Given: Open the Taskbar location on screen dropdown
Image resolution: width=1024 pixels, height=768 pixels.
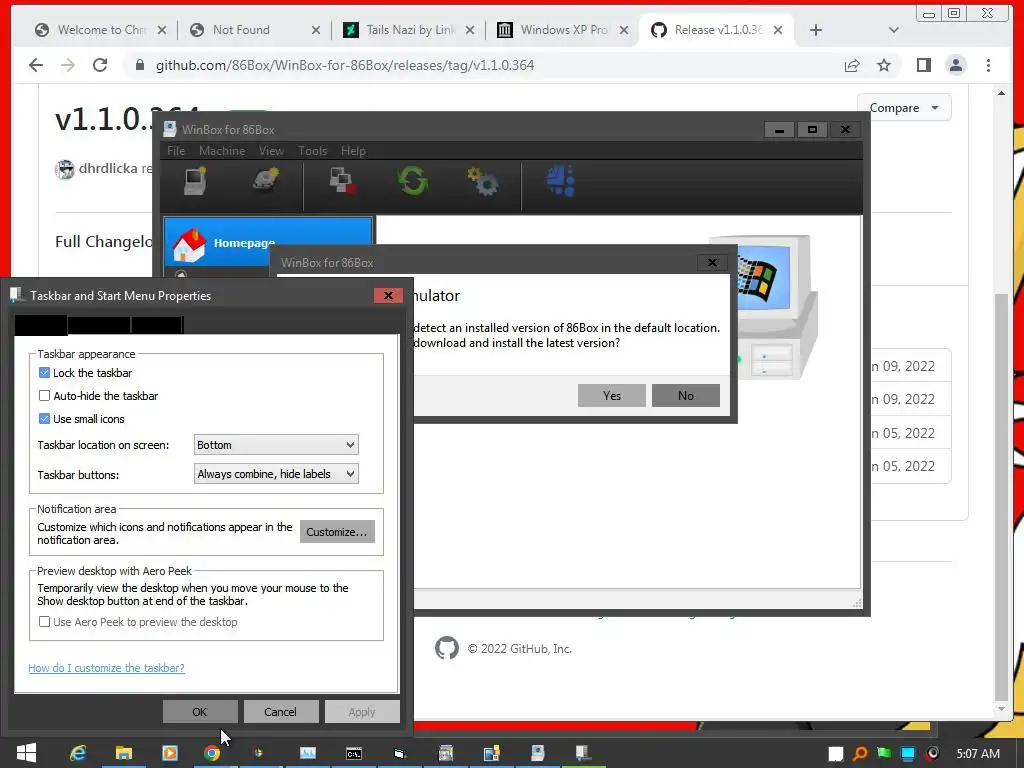Looking at the screenshot, I should pyautogui.click(x=276, y=445).
